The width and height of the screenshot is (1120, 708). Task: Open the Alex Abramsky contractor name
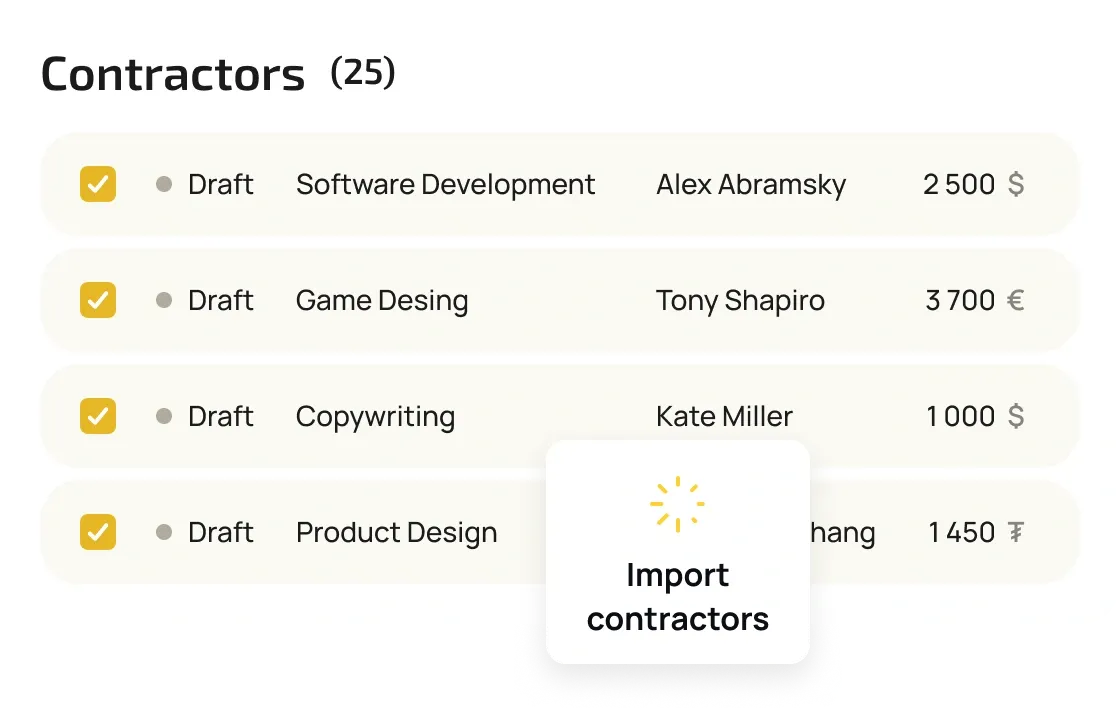750,184
